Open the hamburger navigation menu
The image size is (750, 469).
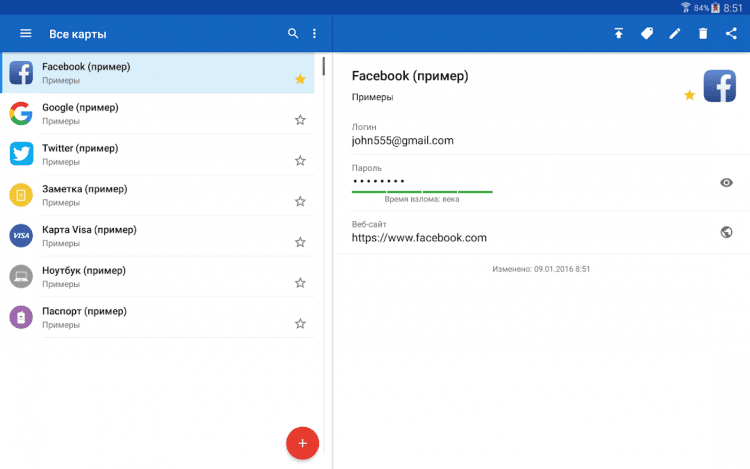click(26, 34)
